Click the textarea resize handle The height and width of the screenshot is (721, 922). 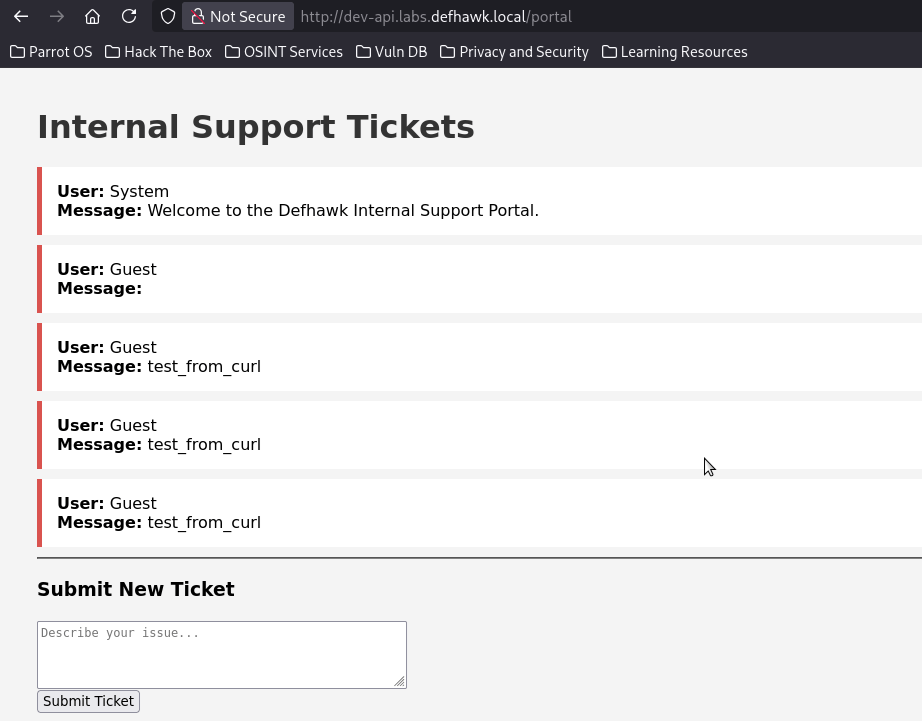pos(400,682)
